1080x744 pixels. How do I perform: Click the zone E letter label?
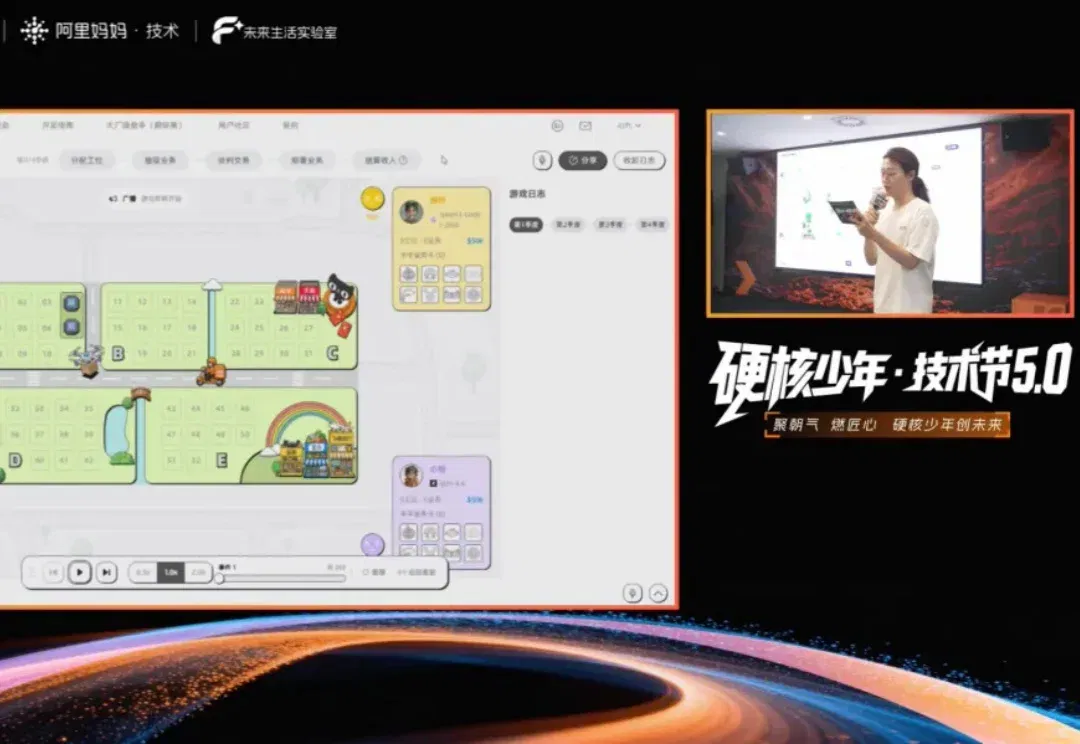222,460
